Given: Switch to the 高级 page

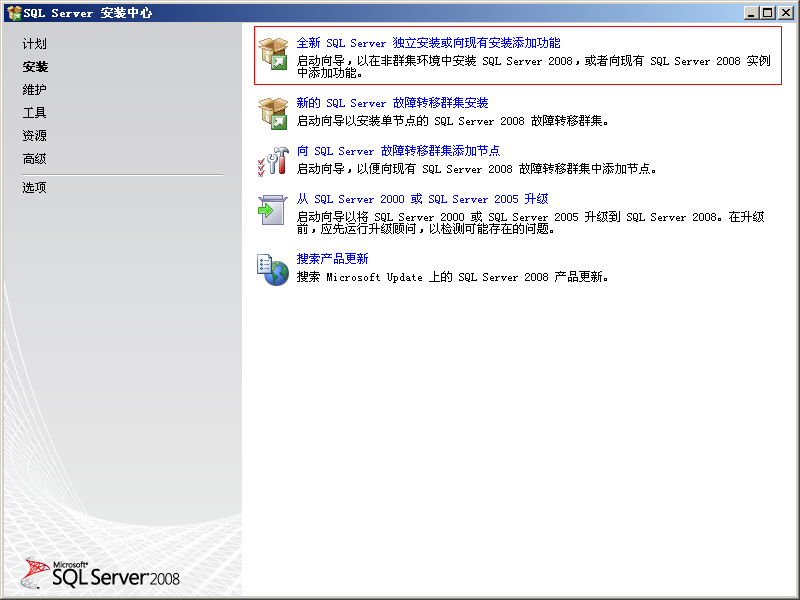Looking at the screenshot, I should pyautogui.click(x=34, y=159).
